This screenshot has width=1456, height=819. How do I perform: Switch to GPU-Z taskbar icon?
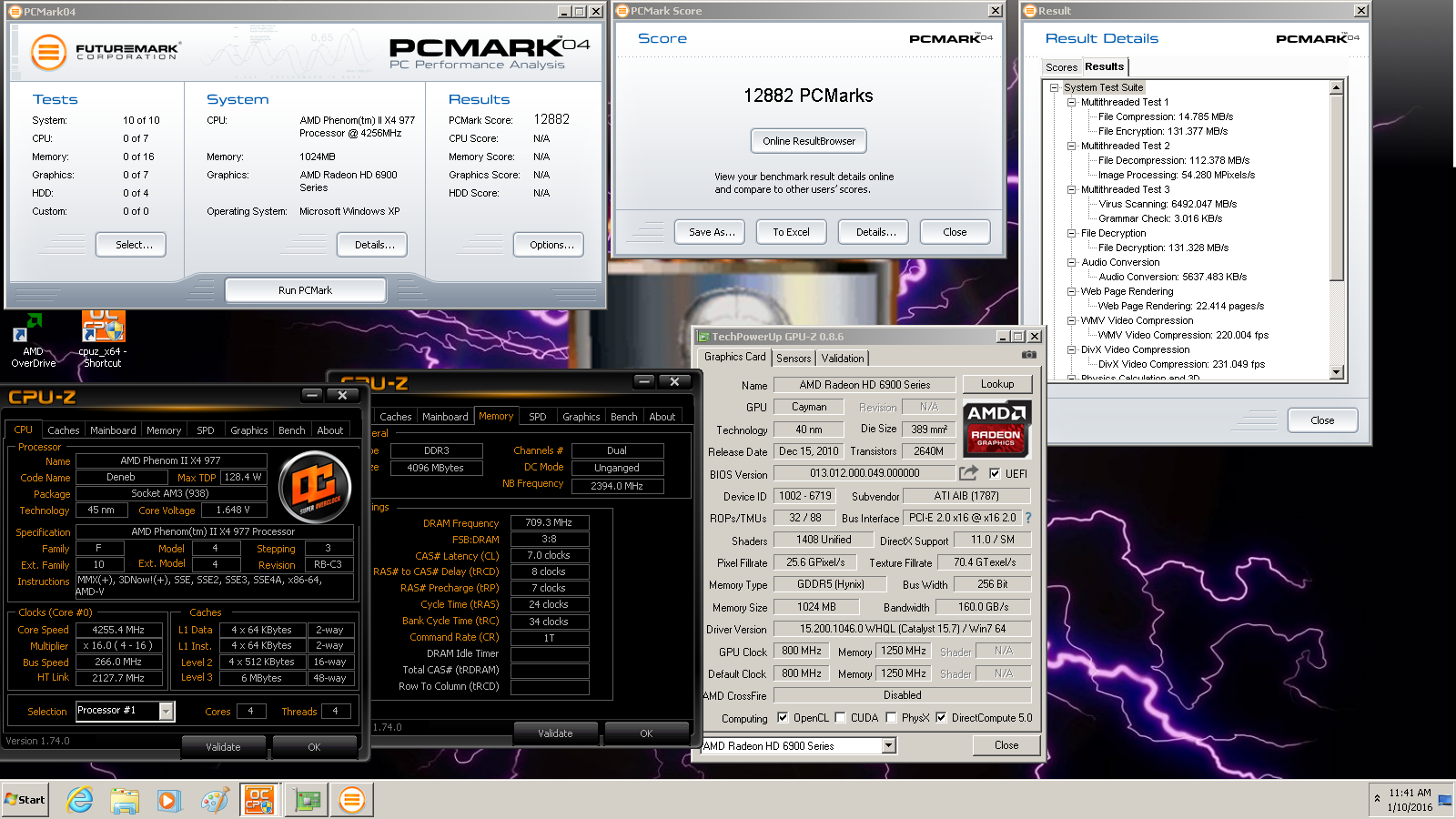click(x=308, y=800)
